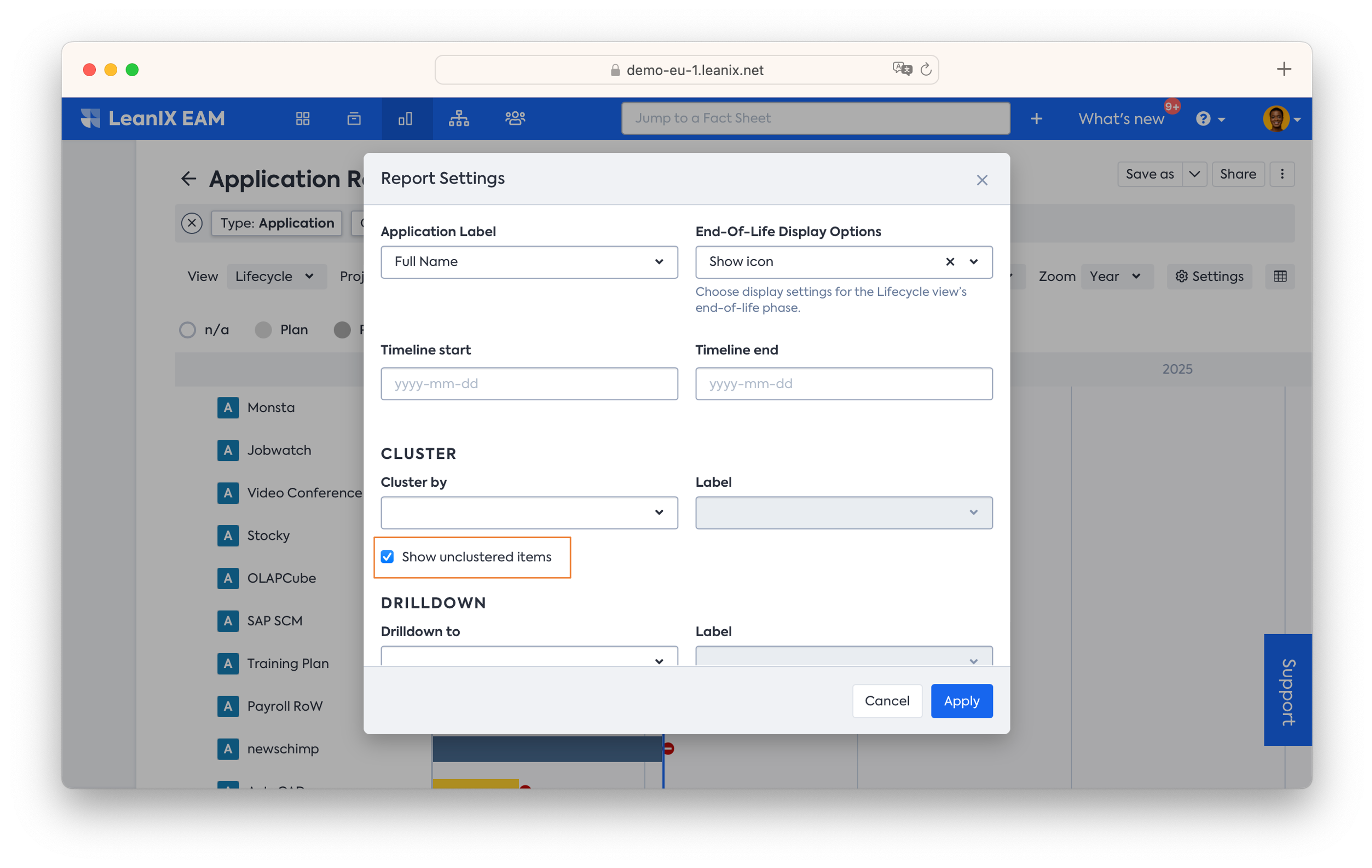Viewport: 1372px width, 868px height.
Task: Switch to table view icon
Action: point(1280,276)
